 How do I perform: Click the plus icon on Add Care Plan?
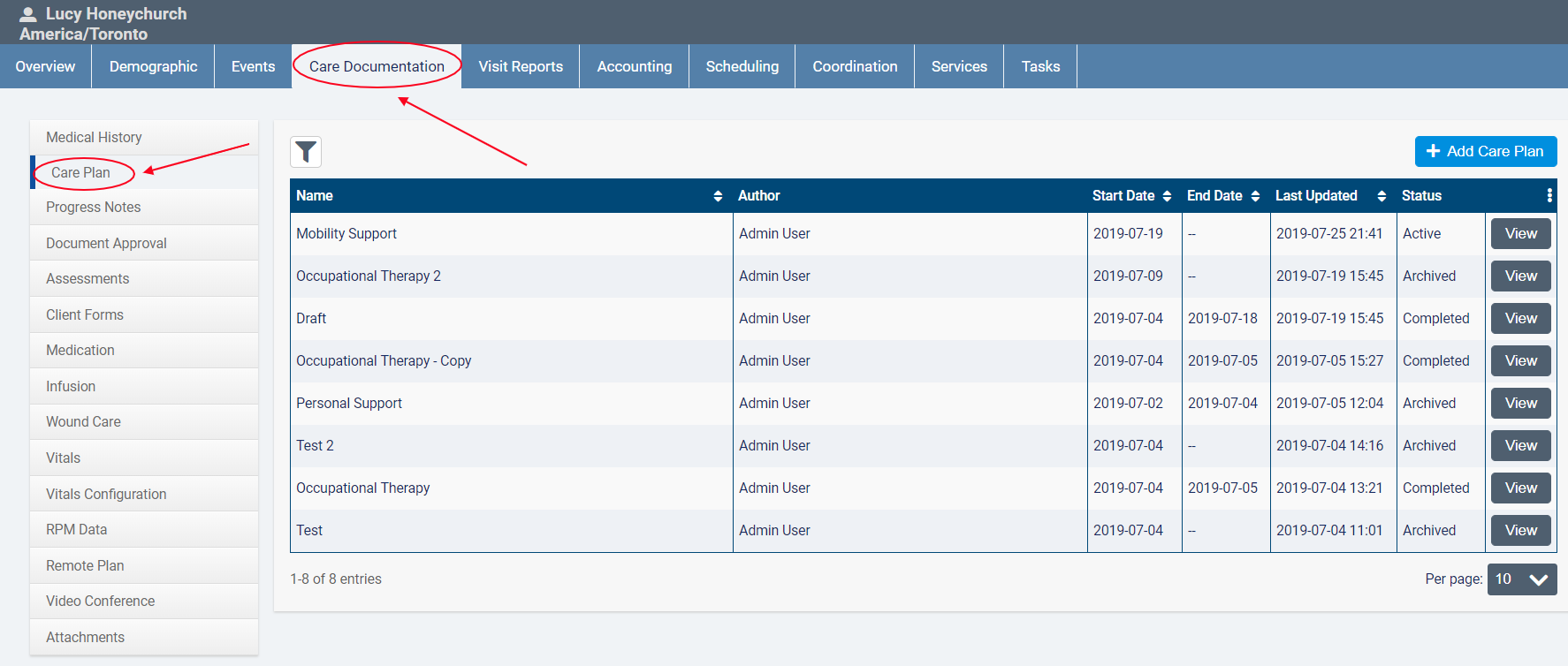click(x=1433, y=151)
